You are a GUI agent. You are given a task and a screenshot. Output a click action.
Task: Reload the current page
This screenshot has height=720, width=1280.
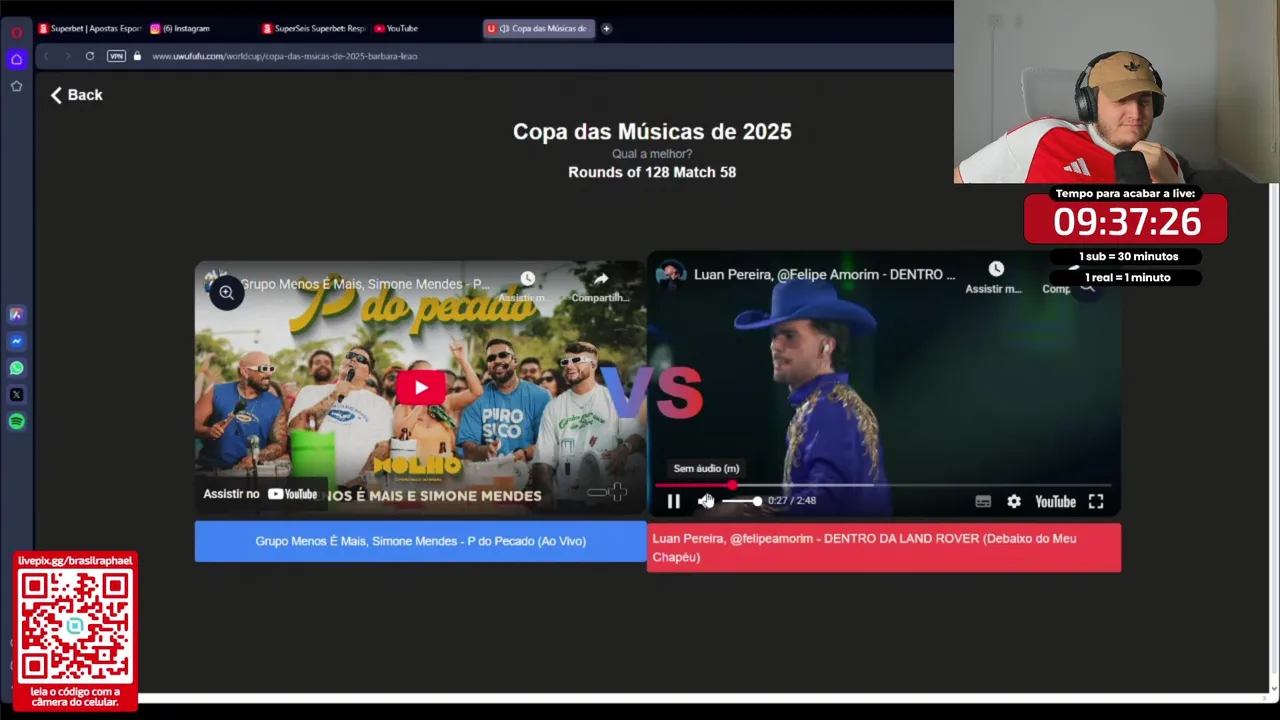coord(90,56)
